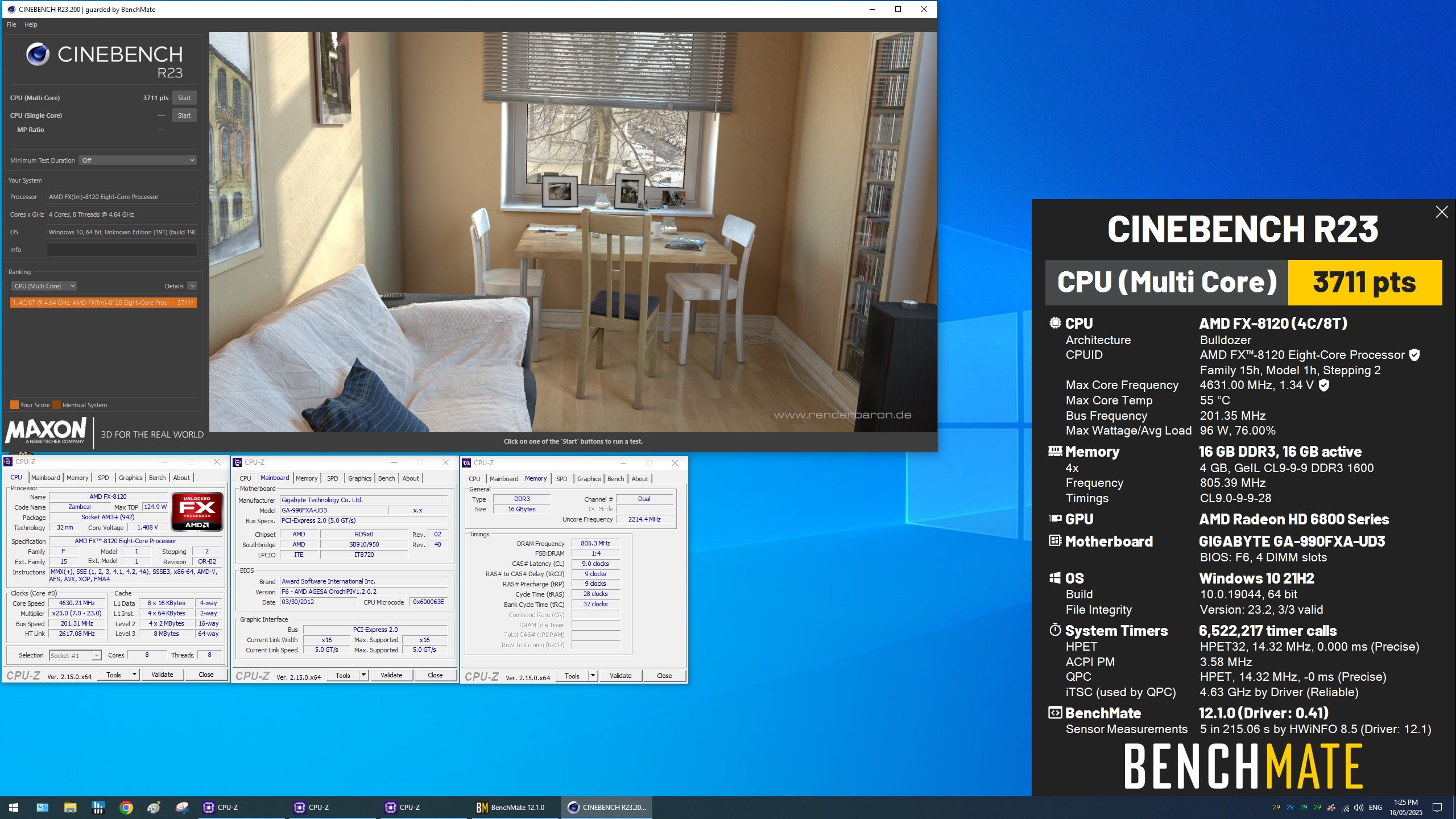Click Uncore Frequency value 2214.4 MHz

(x=644, y=519)
